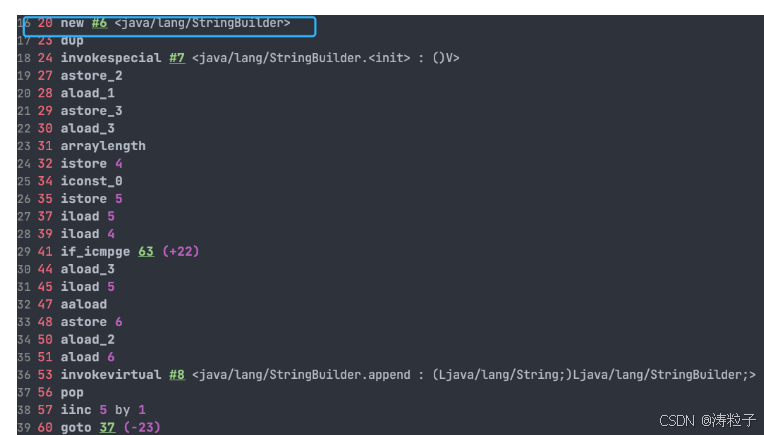Click bytecode offset 53
The height and width of the screenshot is (435, 764).
coord(45,375)
